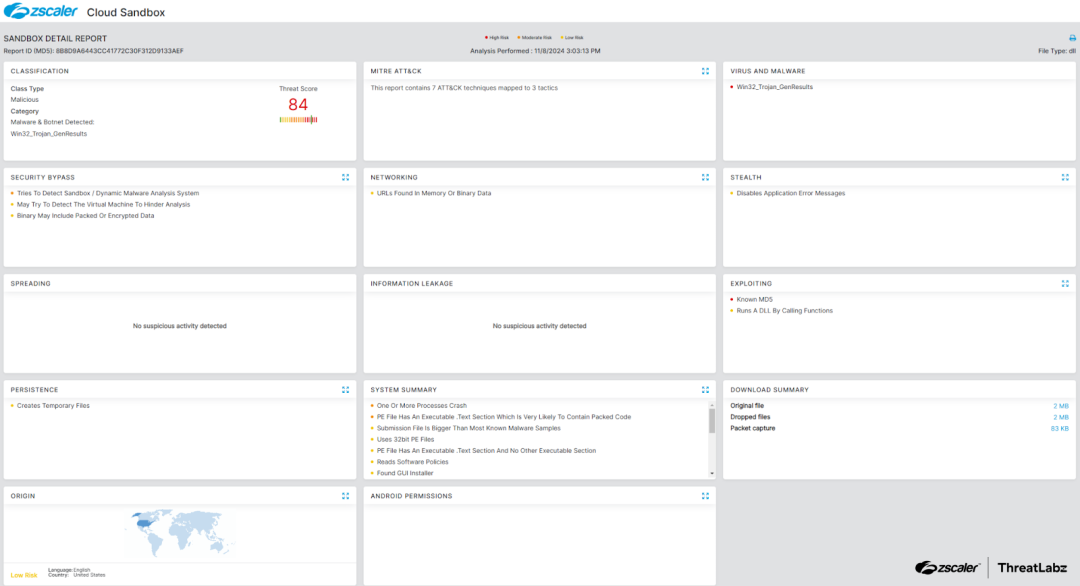
Task: Download the dropped files 2 MB link
Action: coord(1062,417)
